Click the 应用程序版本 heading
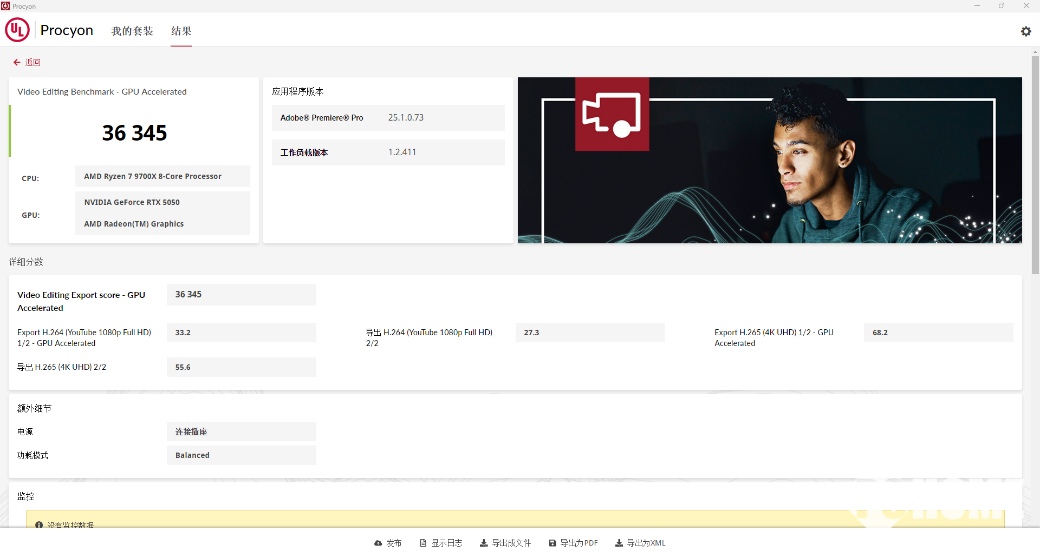This screenshot has height=558, width=1040. [x=298, y=92]
